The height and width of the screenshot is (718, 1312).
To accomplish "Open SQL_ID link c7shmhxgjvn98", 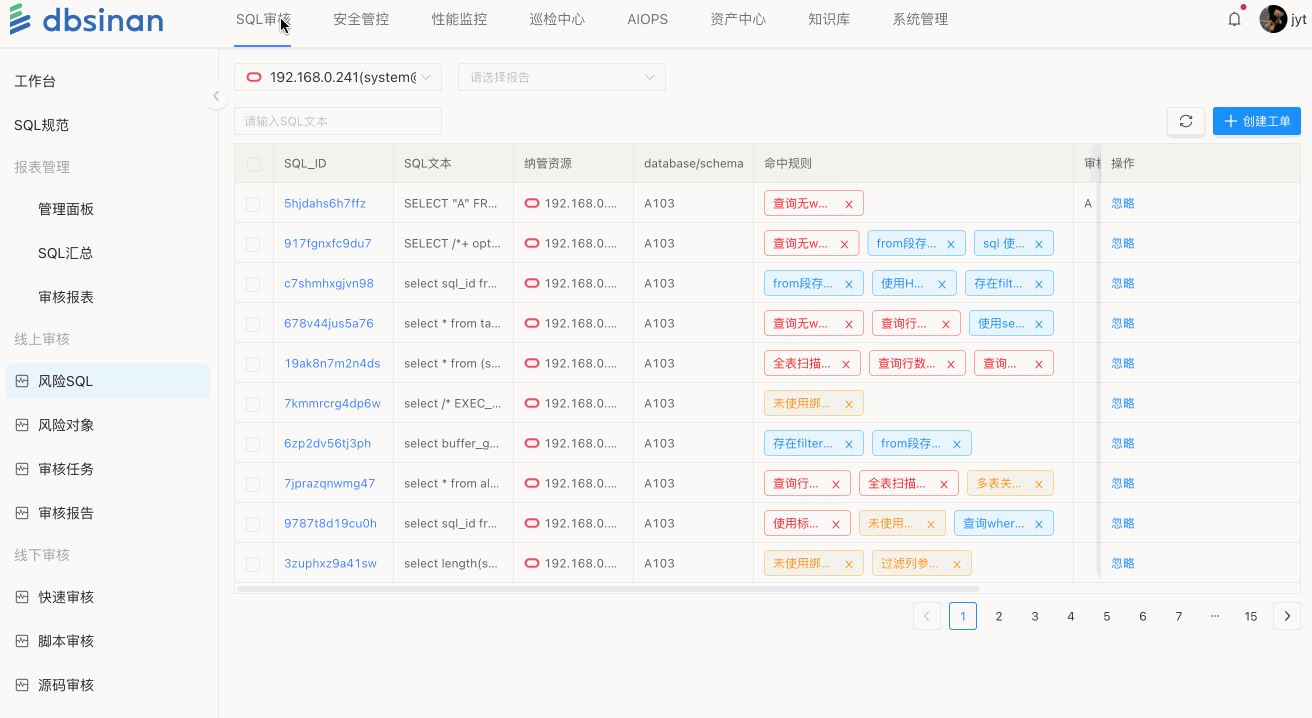I will click(x=328, y=284).
